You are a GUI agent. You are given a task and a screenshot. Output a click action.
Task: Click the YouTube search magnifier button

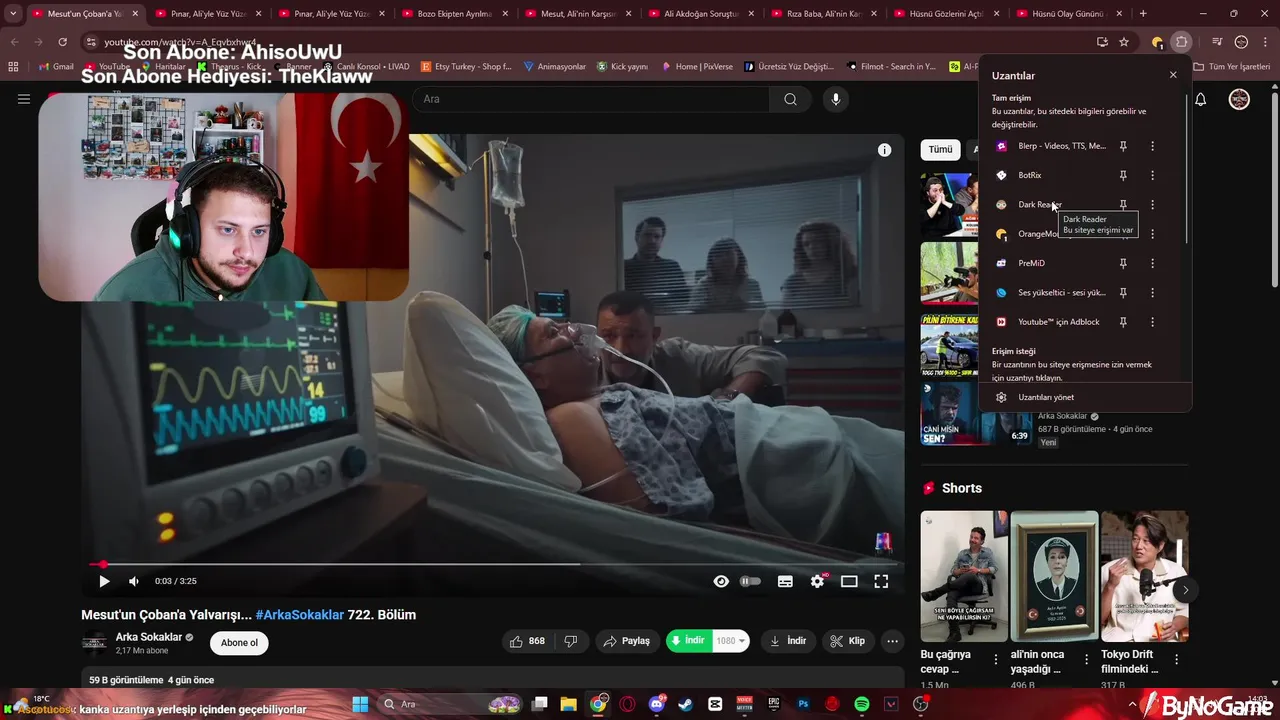click(x=790, y=99)
